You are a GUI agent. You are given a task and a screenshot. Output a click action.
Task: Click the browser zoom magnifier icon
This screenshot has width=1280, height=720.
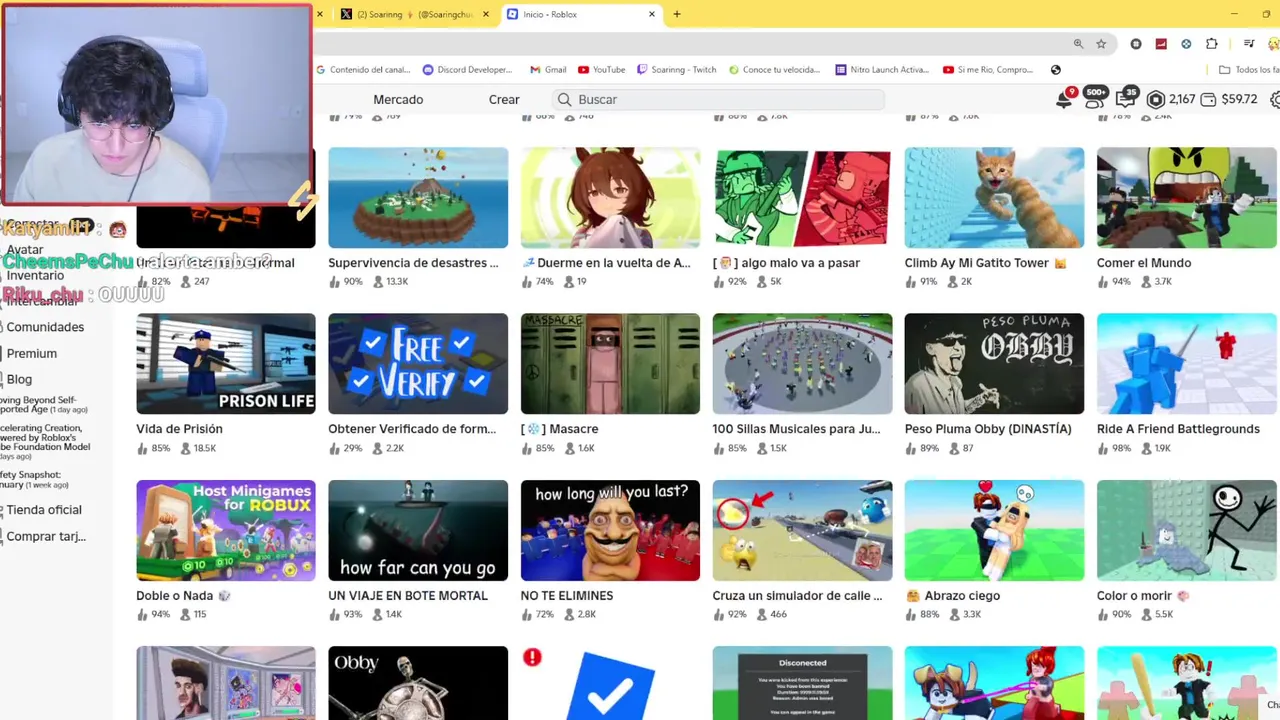click(x=1078, y=44)
